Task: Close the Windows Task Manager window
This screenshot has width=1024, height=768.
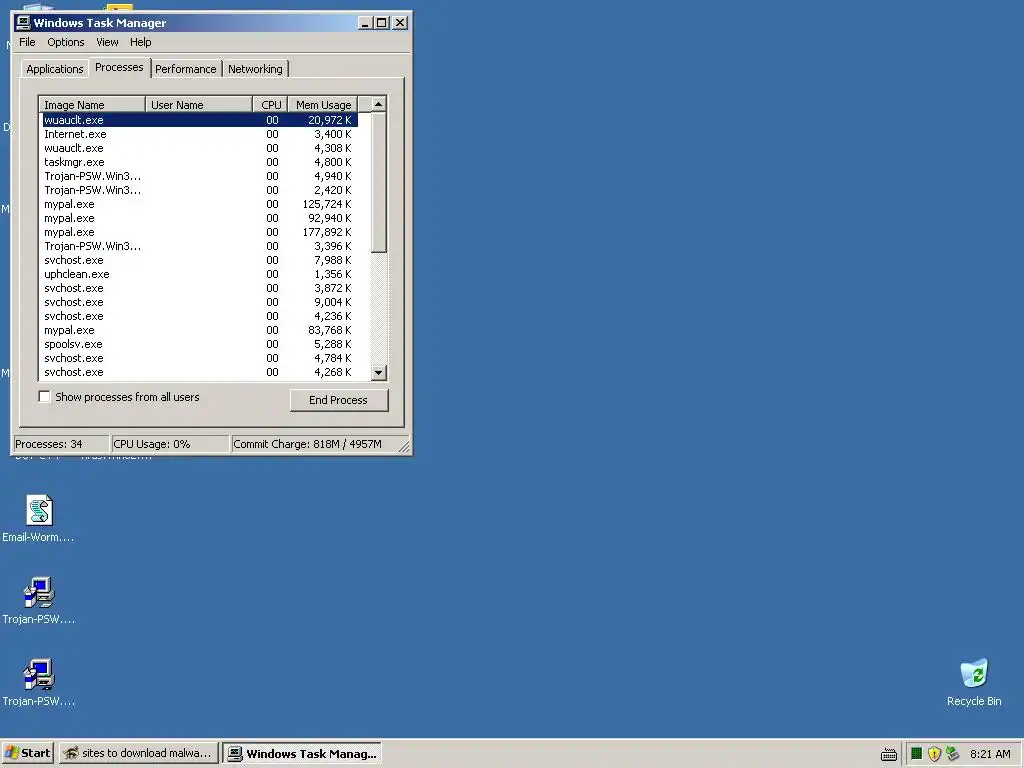Action: click(x=400, y=23)
